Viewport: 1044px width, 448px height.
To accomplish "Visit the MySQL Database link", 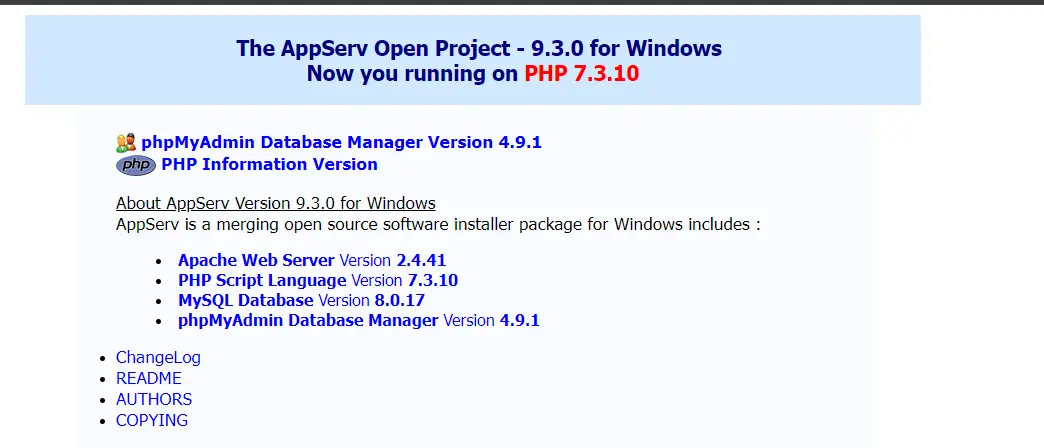I will click(x=246, y=300).
